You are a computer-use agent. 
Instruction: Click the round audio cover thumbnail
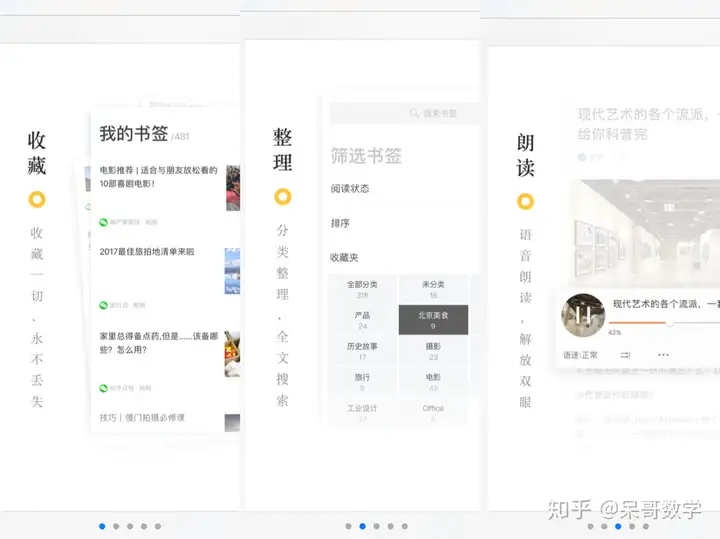(584, 315)
